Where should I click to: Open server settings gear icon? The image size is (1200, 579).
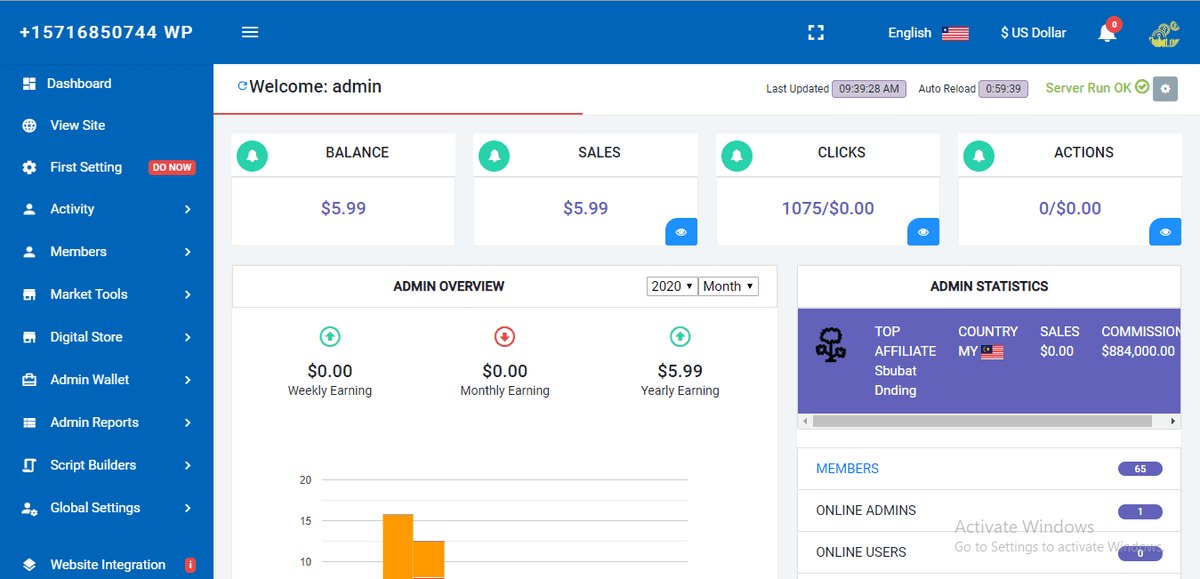(1165, 89)
